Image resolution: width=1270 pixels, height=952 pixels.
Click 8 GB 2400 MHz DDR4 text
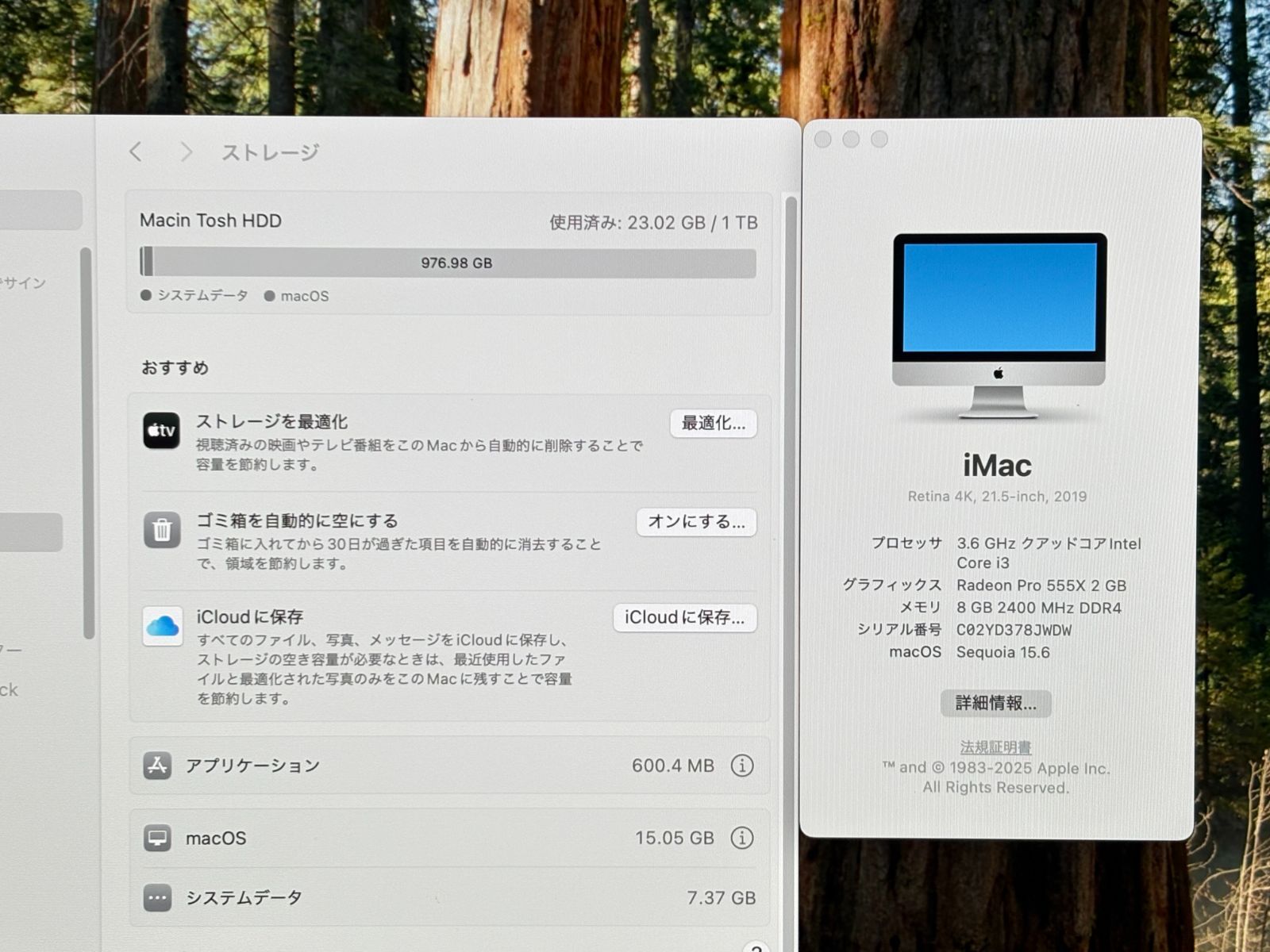pyautogui.click(x=1039, y=608)
